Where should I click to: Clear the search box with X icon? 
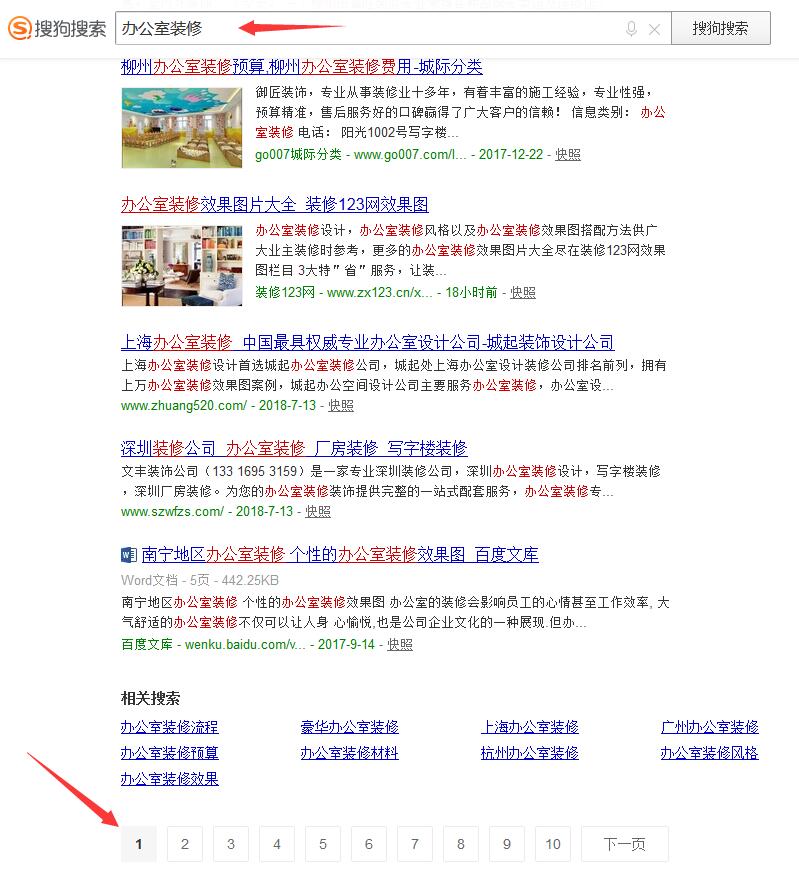(654, 29)
